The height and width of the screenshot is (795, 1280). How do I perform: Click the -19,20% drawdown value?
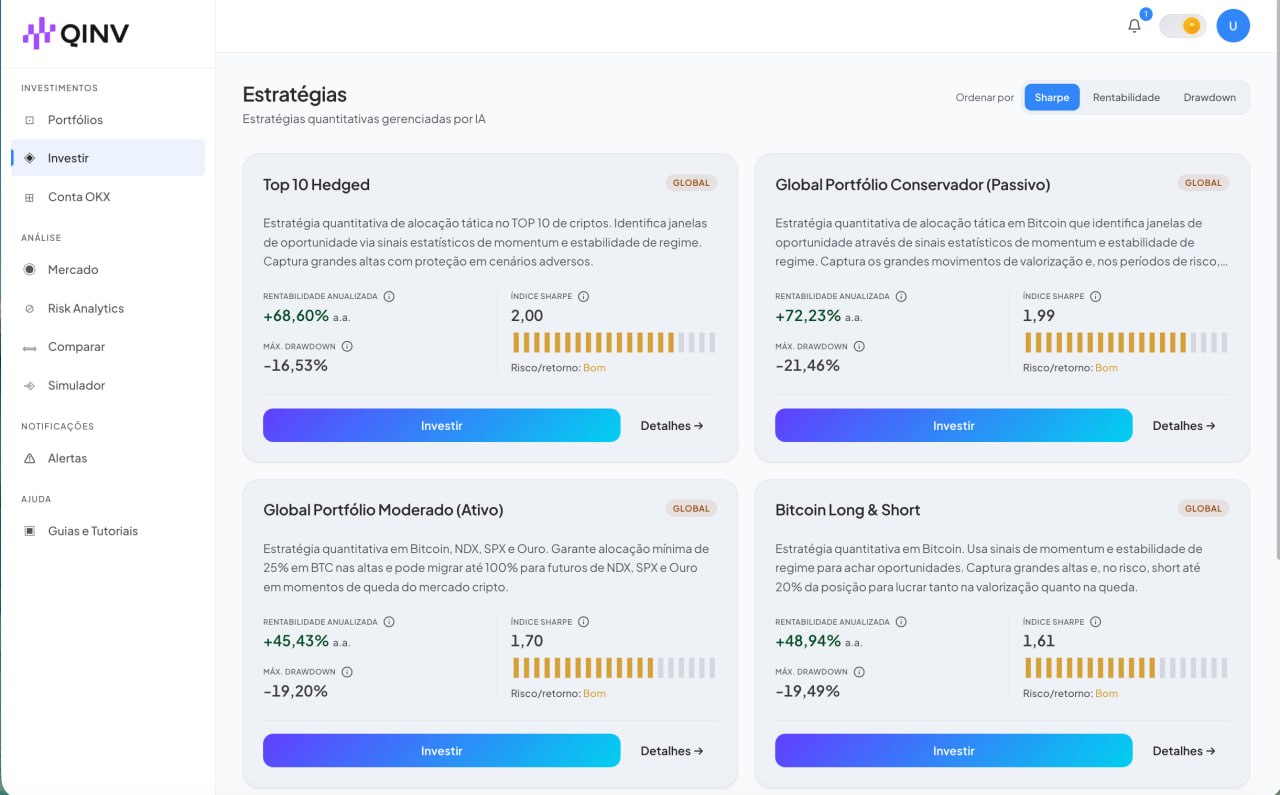click(295, 691)
